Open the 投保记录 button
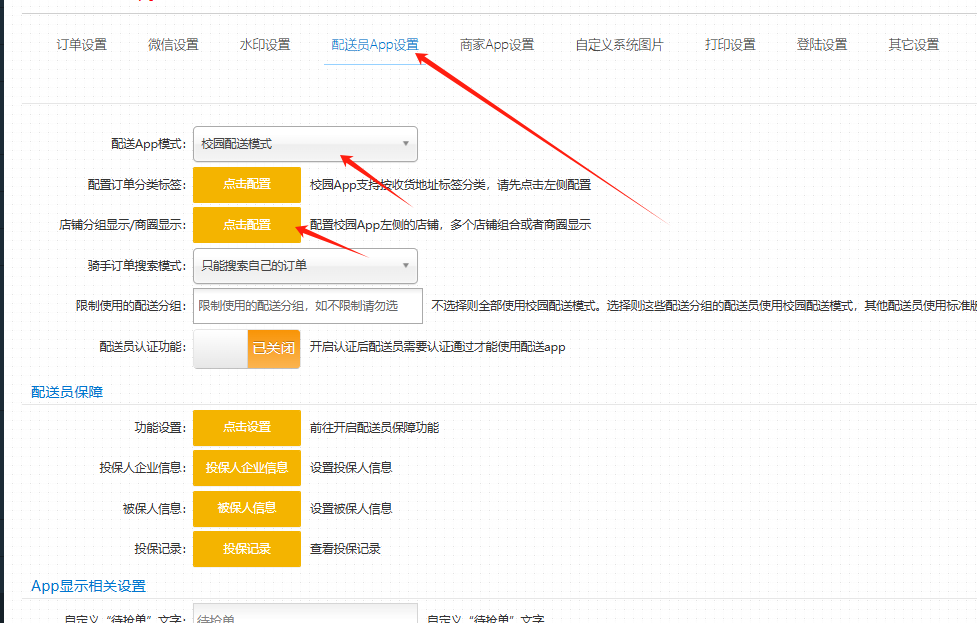The width and height of the screenshot is (977, 623). tap(247, 549)
